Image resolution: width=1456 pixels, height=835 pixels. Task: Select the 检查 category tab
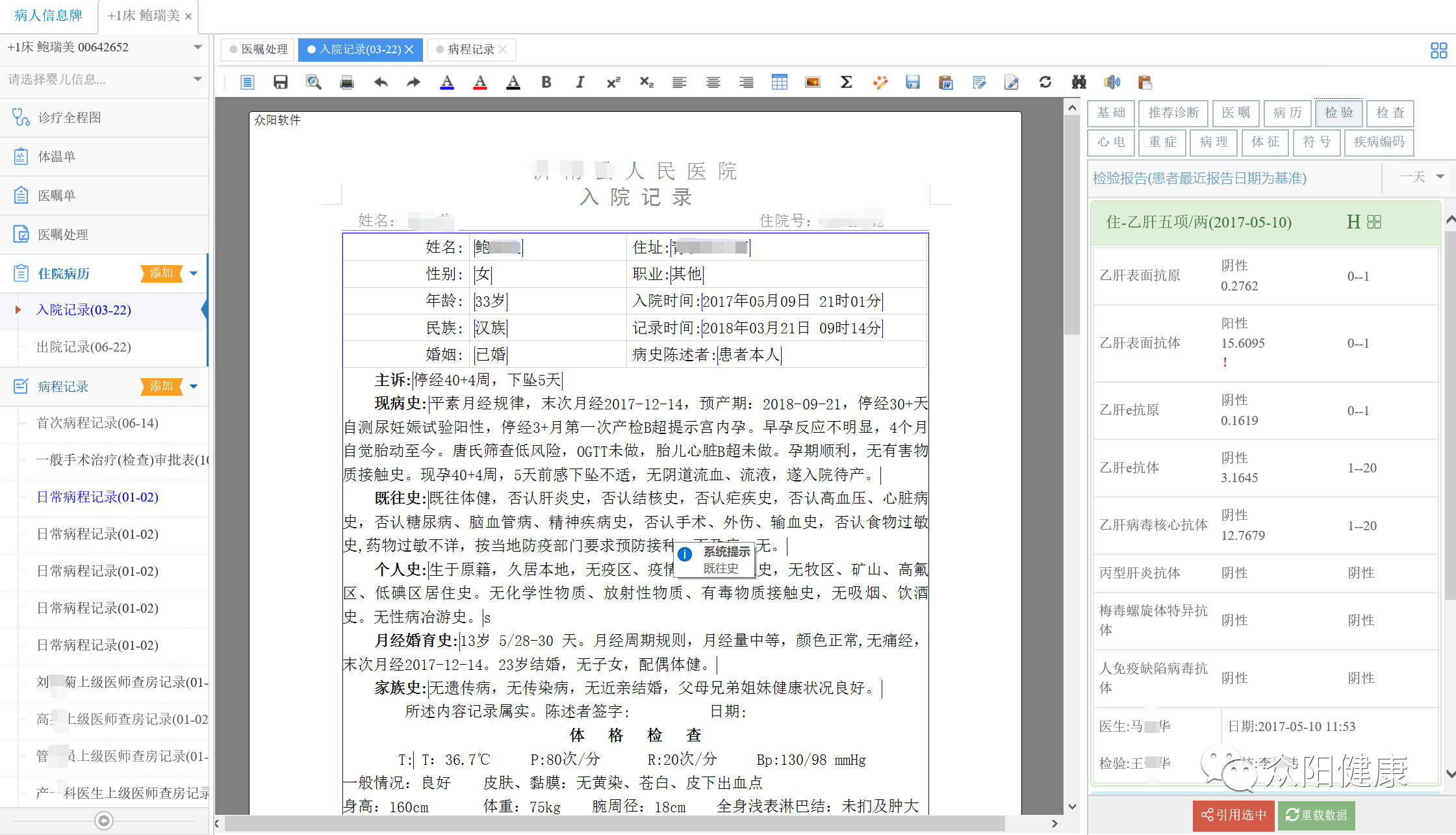1390,113
